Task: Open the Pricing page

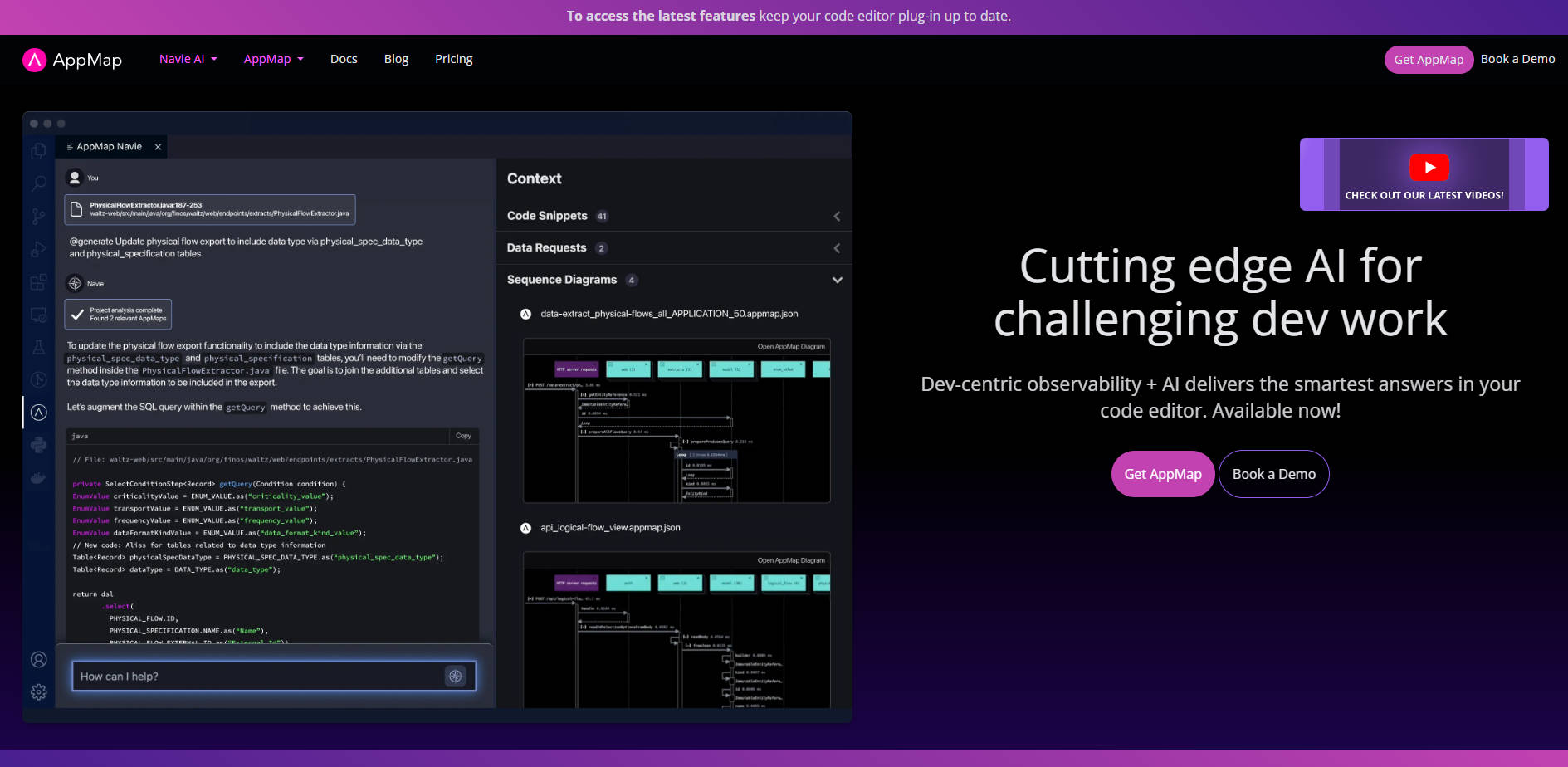Action: tap(453, 59)
